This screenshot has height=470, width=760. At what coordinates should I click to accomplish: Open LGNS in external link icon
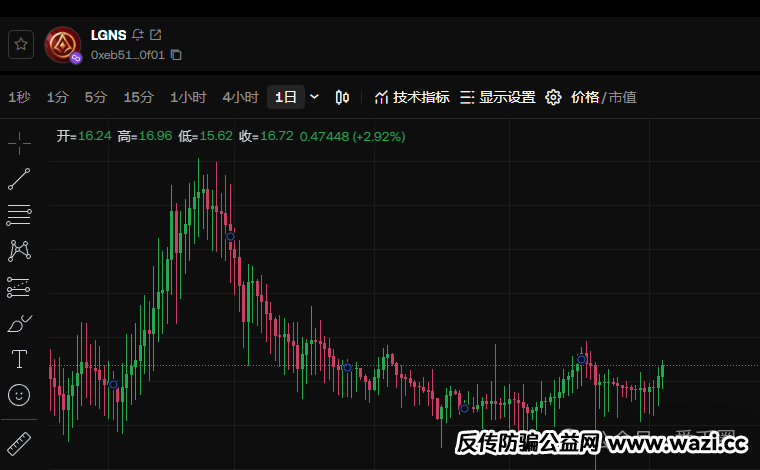coord(156,34)
